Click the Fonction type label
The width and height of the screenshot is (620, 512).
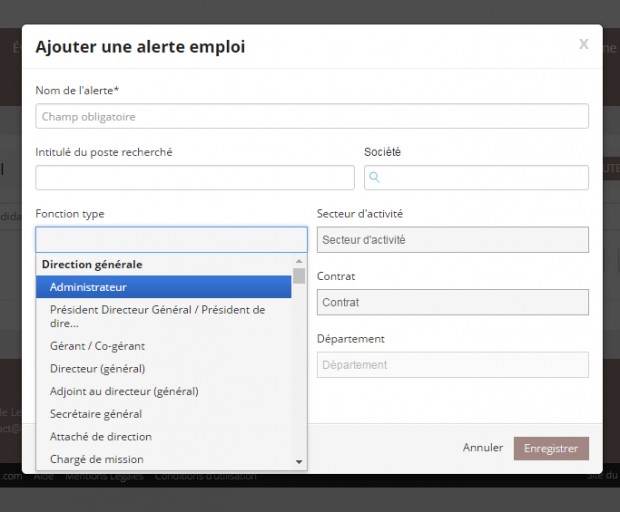point(70,213)
